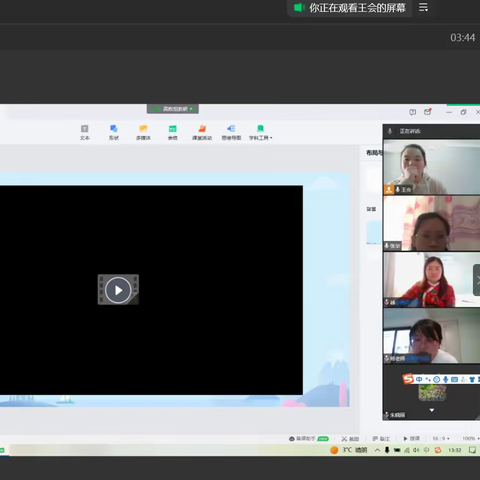This screenshot has width=480, height=480.
Task: Open the notification center icon
Action: [x=472, y=450]
